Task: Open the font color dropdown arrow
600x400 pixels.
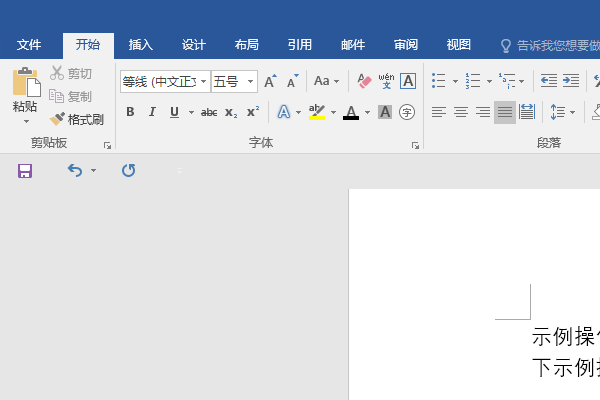Action: tap(367, 113)
